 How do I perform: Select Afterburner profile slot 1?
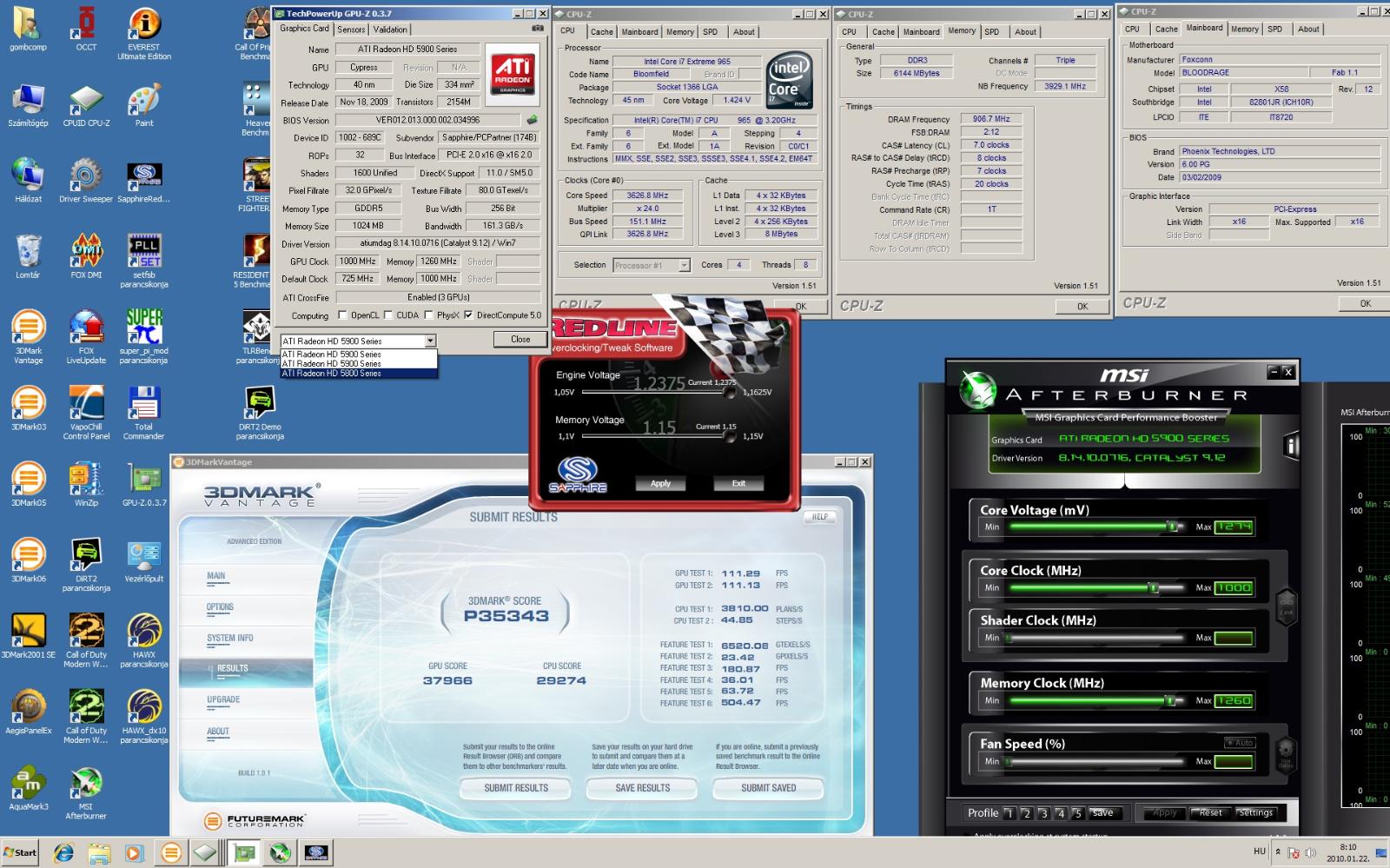(x=1009, y=813)
